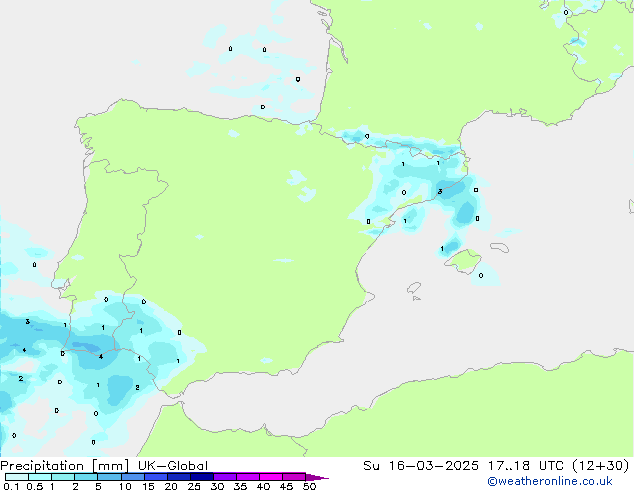Click the value 1 northwest of Mallorca
This screenshot has height=490, width=634.
(x=442, y=249)
